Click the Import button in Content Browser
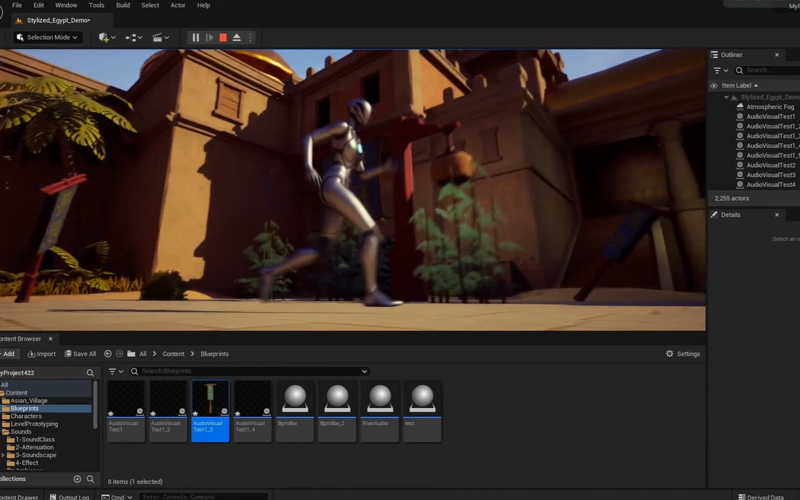The width and height of the screenshot is (800, 500). tap(41, 354)
